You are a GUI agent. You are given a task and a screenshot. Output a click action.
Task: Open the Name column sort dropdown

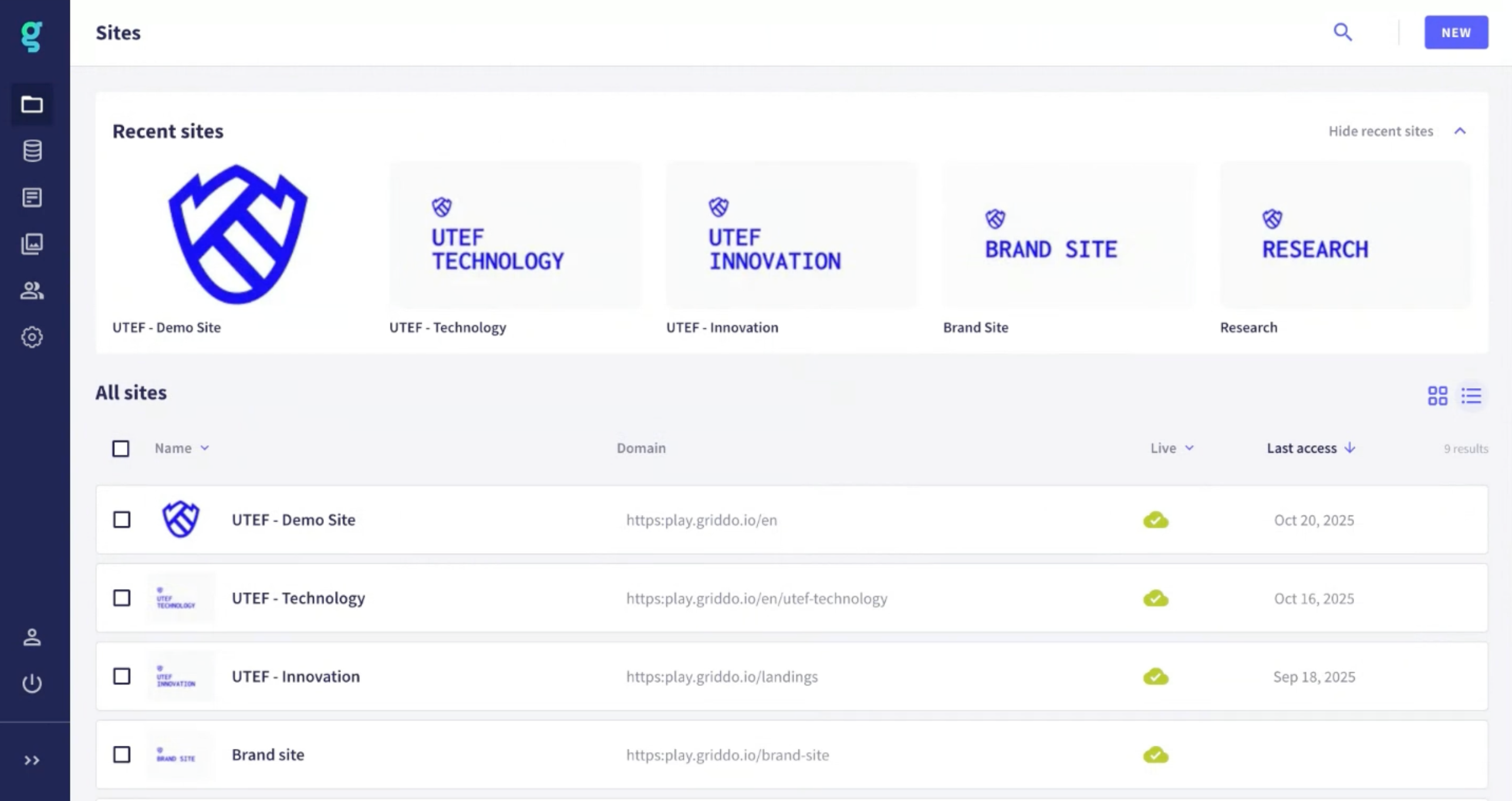pyautogui.click(x=205, y=448)
